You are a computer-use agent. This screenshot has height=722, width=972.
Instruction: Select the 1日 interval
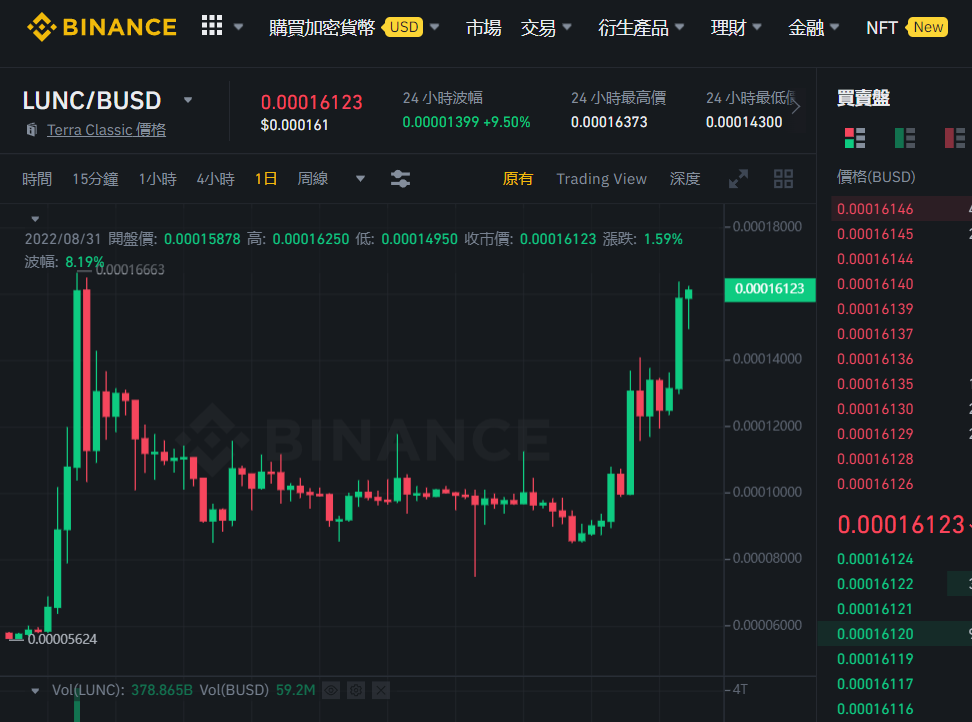[266, 179]
